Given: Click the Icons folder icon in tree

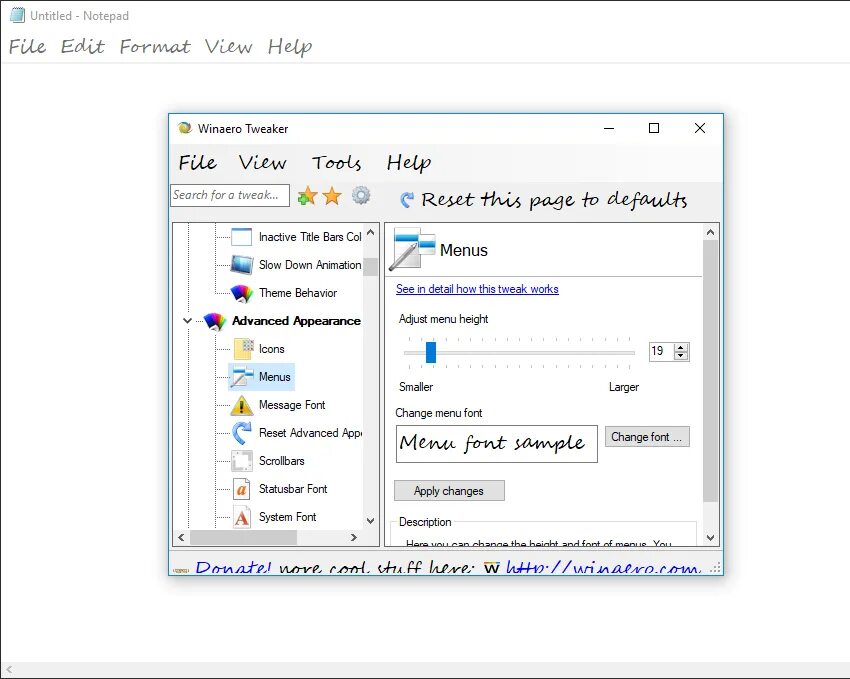Looking at the screenshot, I should point(243,349).
